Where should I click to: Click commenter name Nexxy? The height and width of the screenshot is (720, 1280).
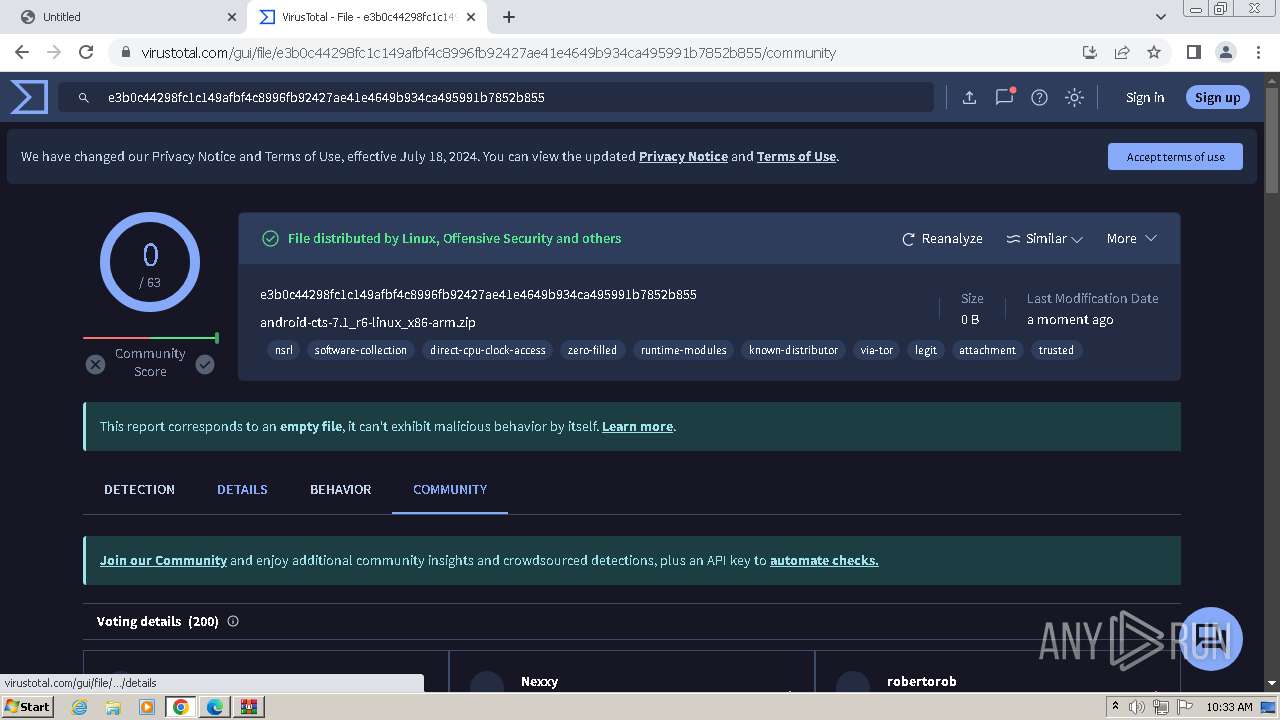[x=539, y=681]
